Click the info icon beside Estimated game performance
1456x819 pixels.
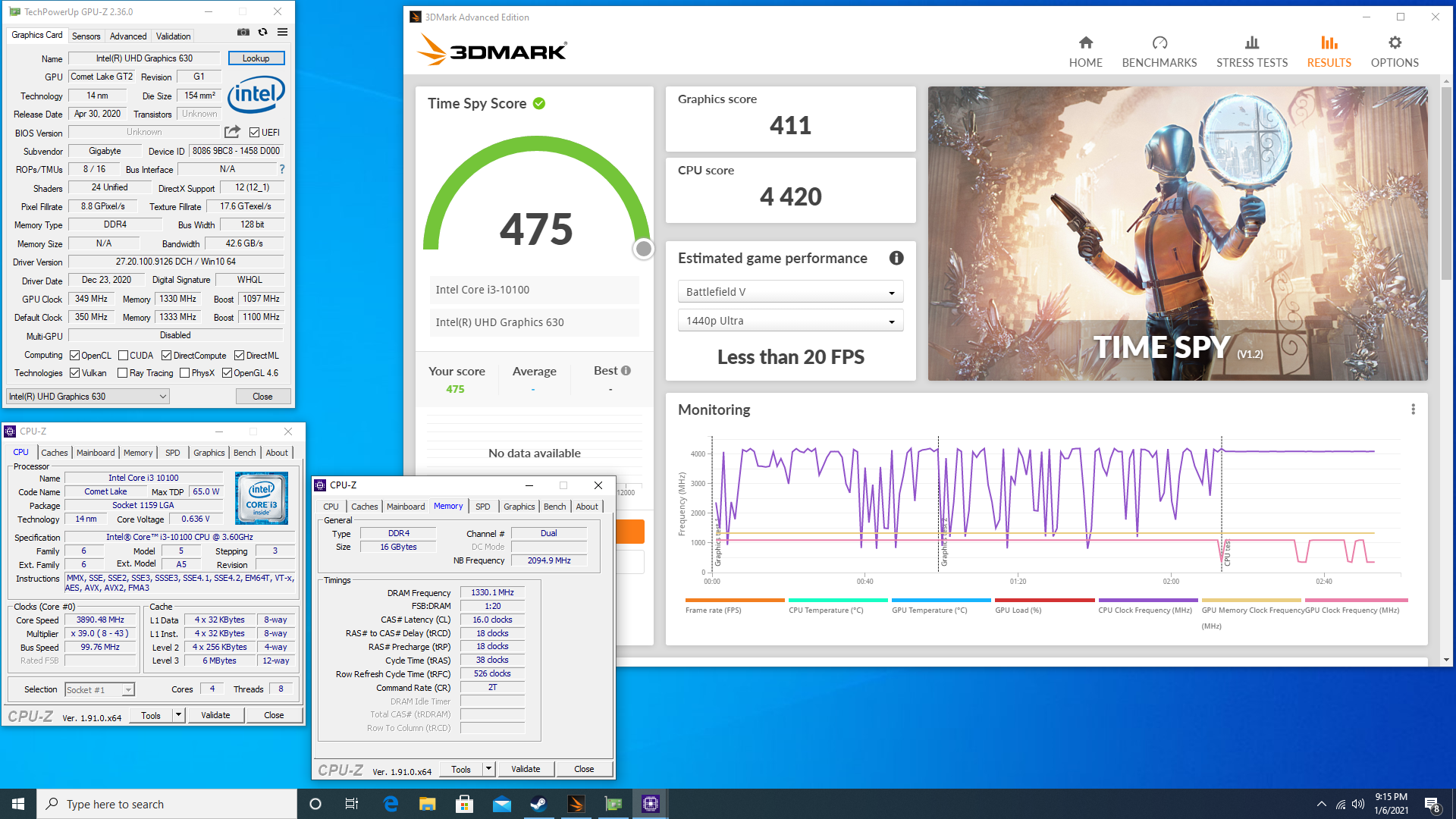(x=896, y=259)
